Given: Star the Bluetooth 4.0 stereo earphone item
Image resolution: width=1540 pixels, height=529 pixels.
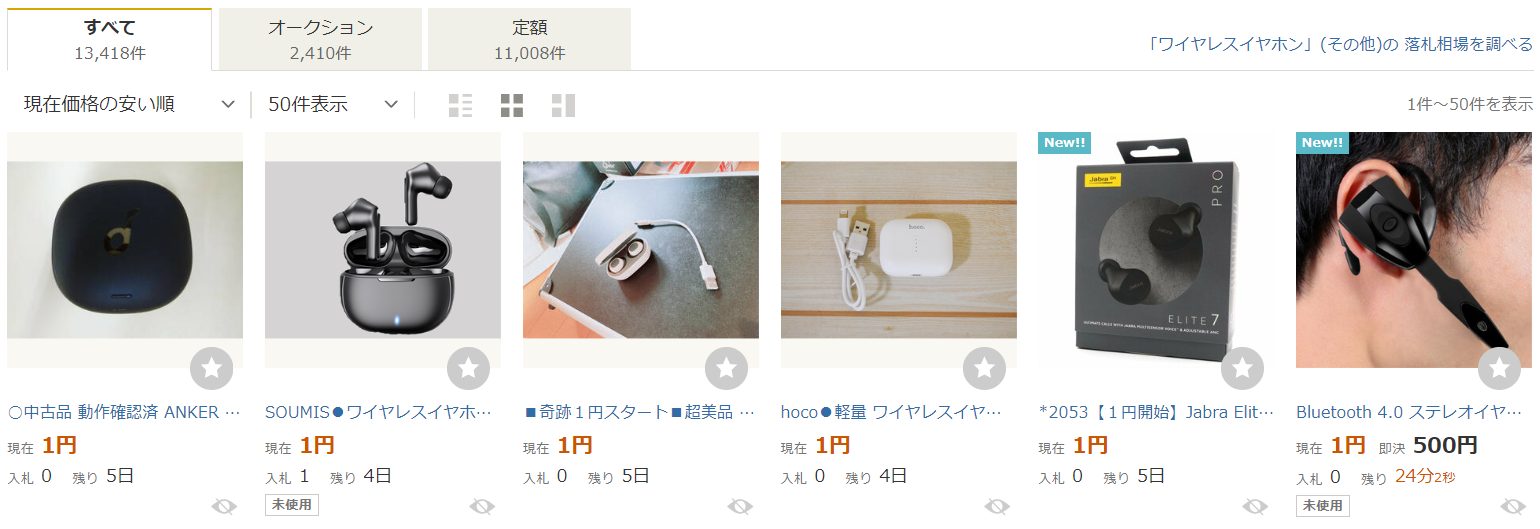Looking at the screenshot, I should [1499, 369].
